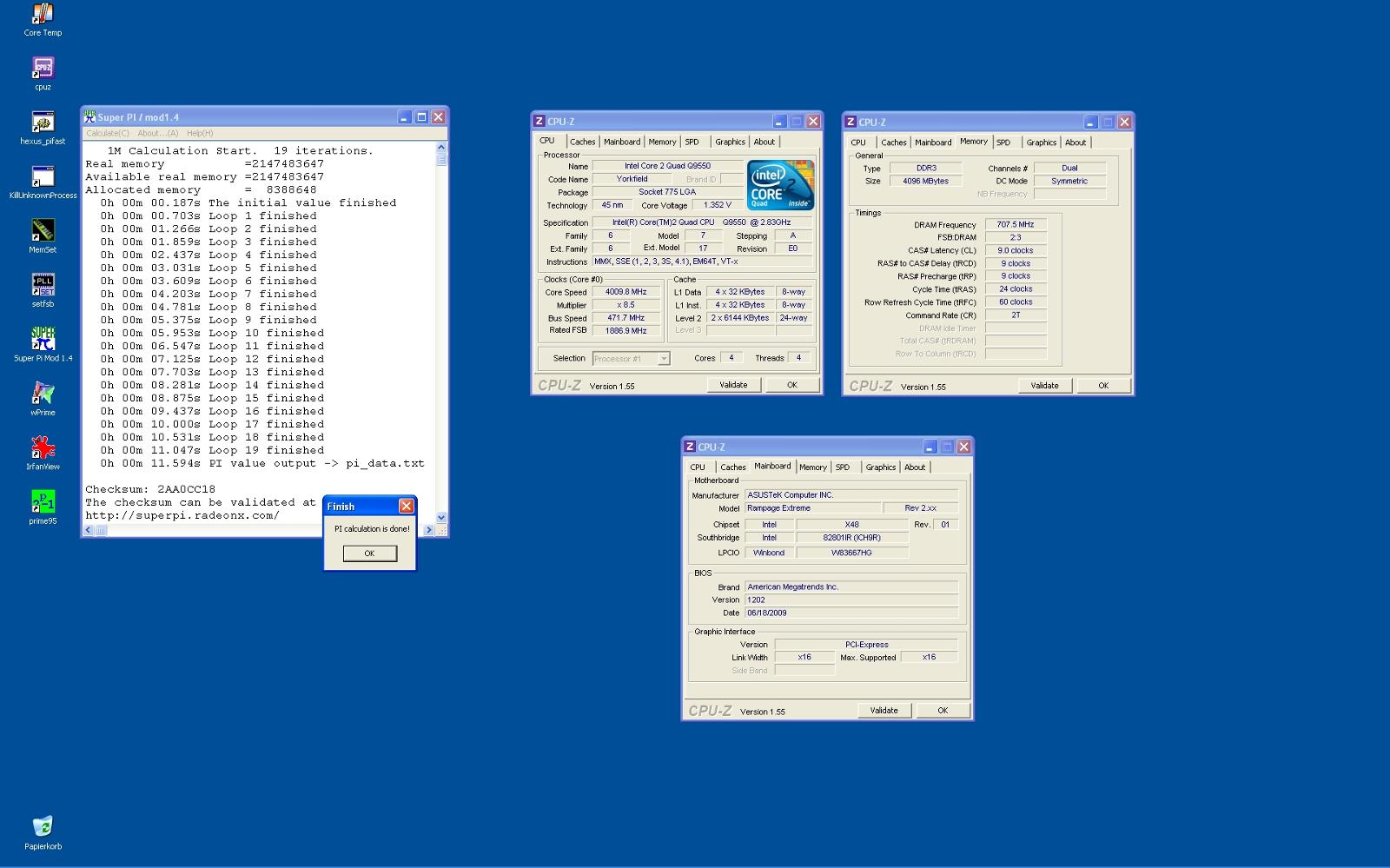This screenshot has width=1390, height=868.
Task: Switch to Mainboard tab in CPU window
Action: [x=622, y=142]
